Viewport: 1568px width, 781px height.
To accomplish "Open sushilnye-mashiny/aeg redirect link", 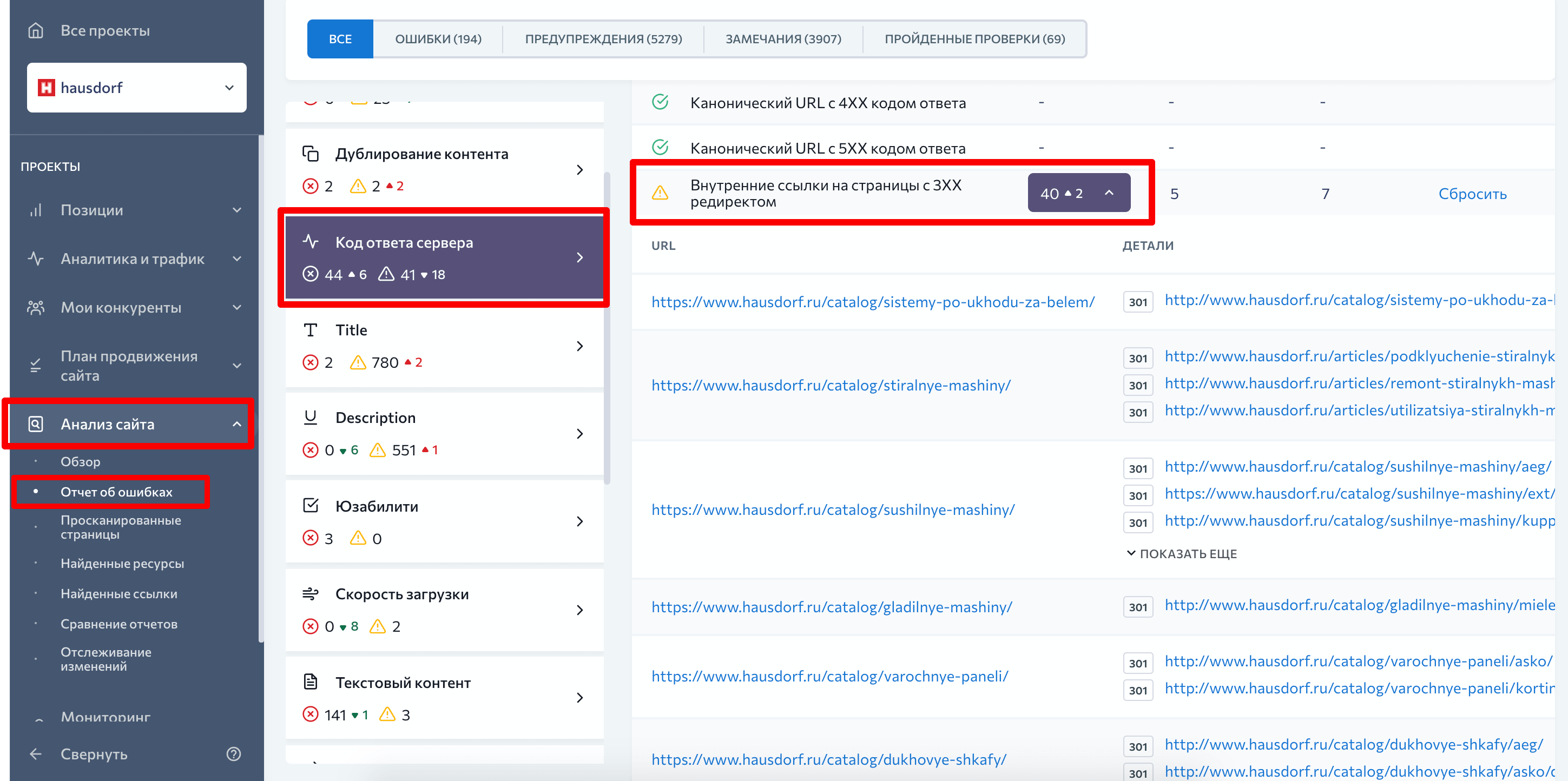I will (x=1358, y=467).
